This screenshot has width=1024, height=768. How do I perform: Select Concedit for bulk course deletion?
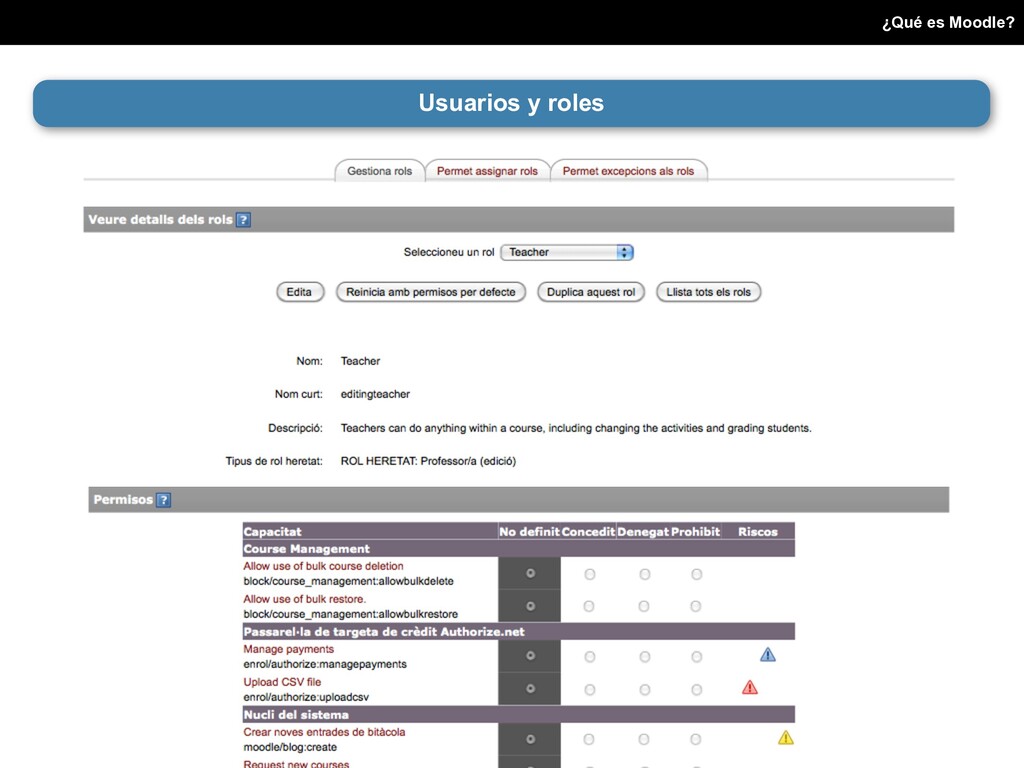point(590,574)
